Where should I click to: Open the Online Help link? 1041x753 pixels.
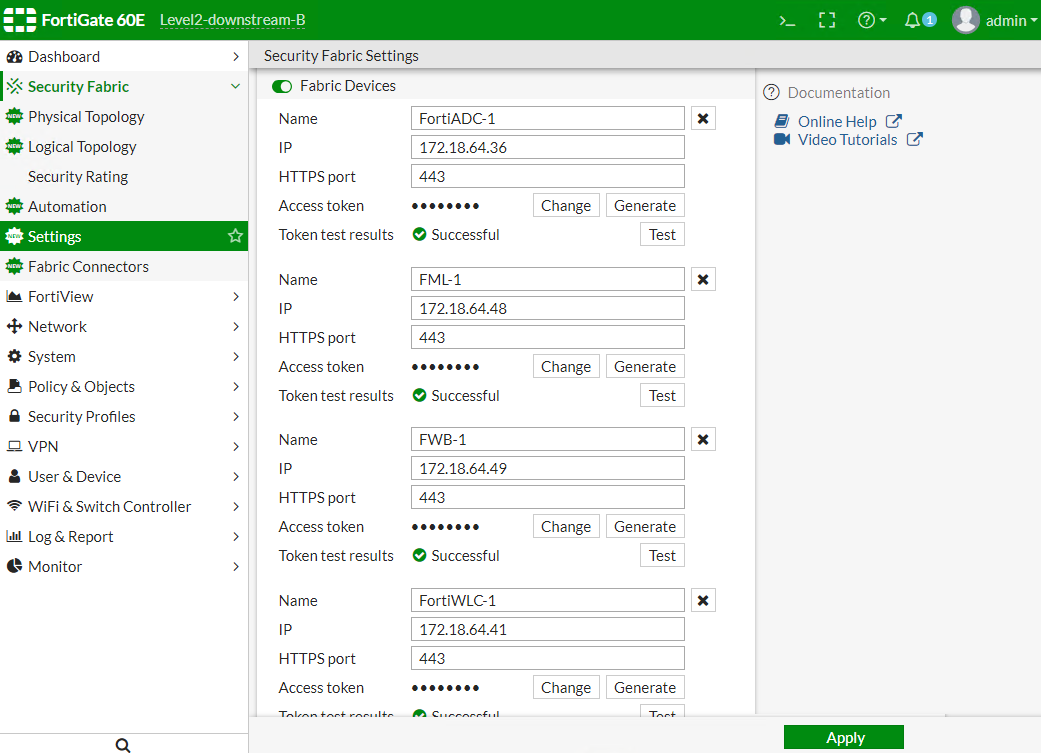click(837, 122)
